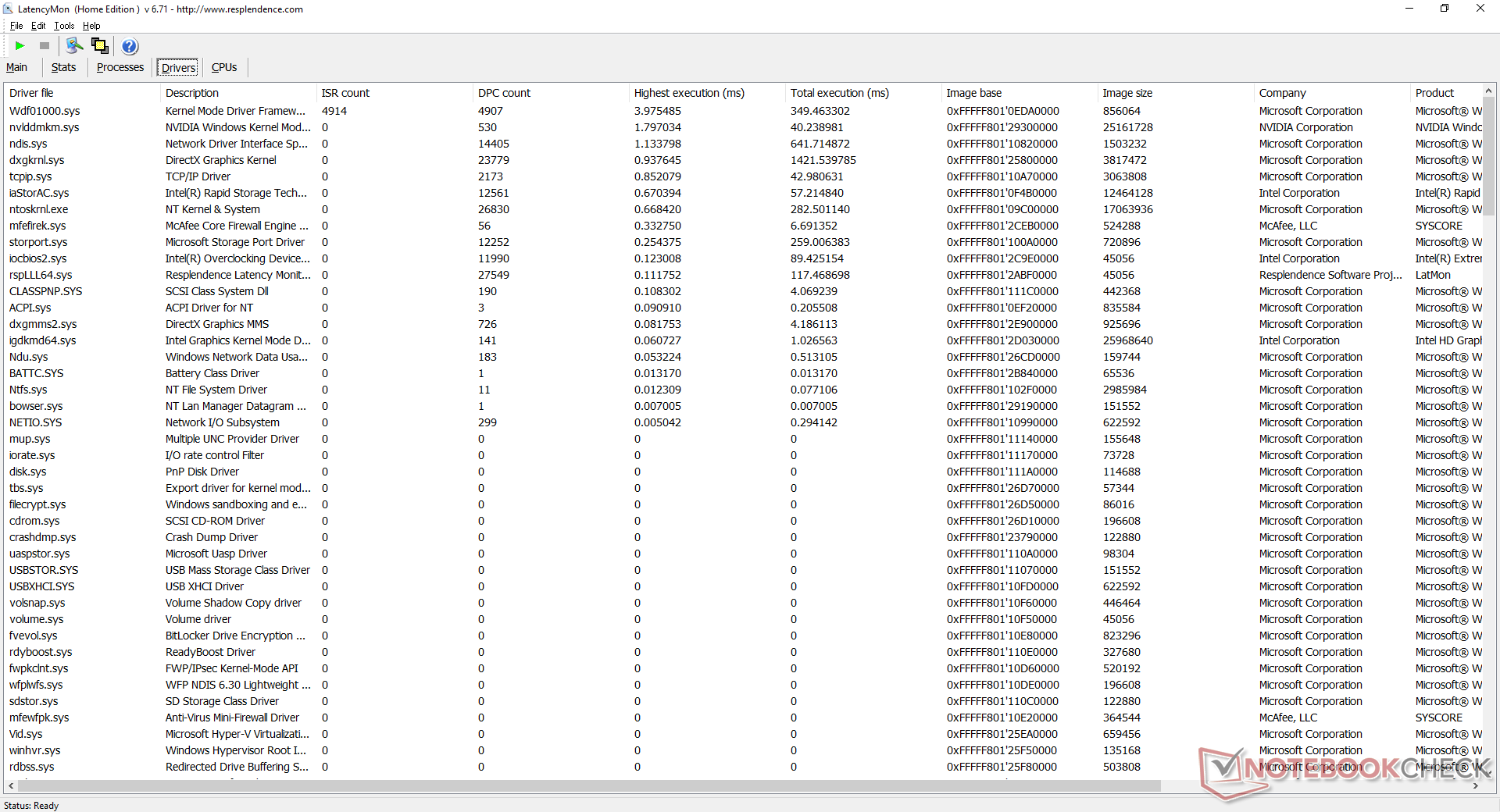Select the mfefirek.sys driver row

pos(743,226)
